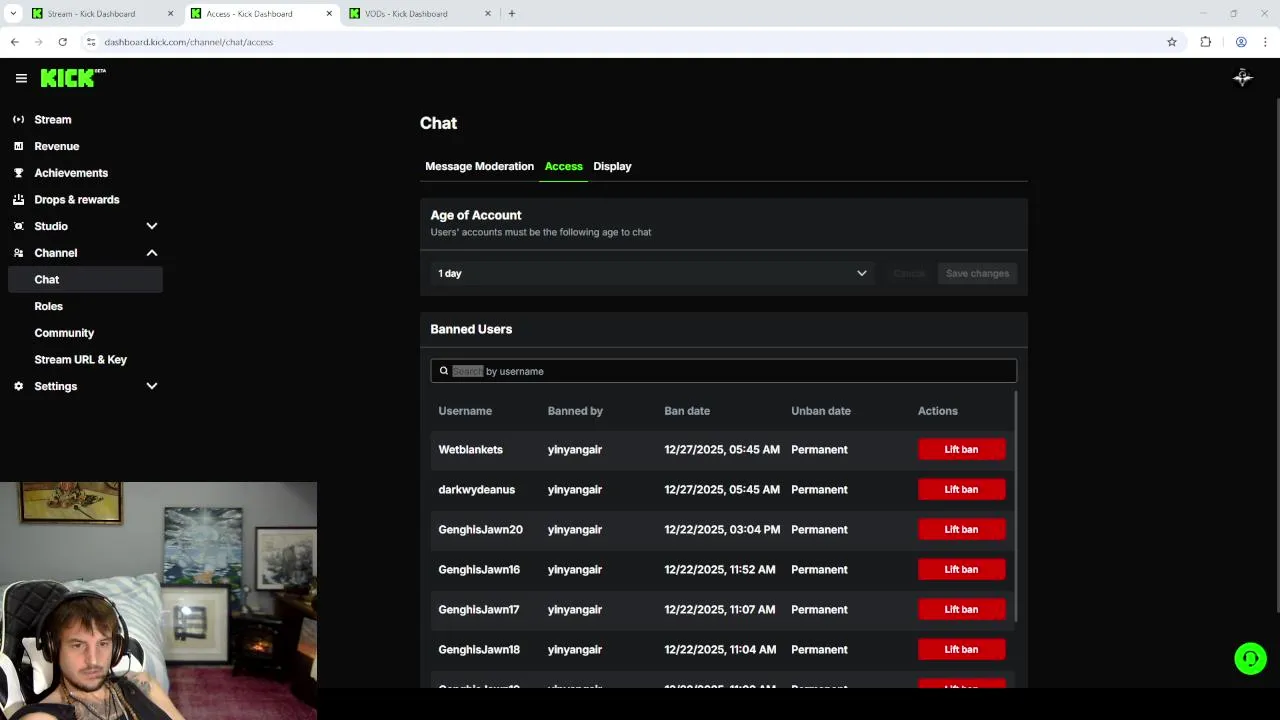Viewport: 1280px width, 720px height.
Task: Lift ban for Wetblankets
Action: pyautogui.click(x=961, y=450)
